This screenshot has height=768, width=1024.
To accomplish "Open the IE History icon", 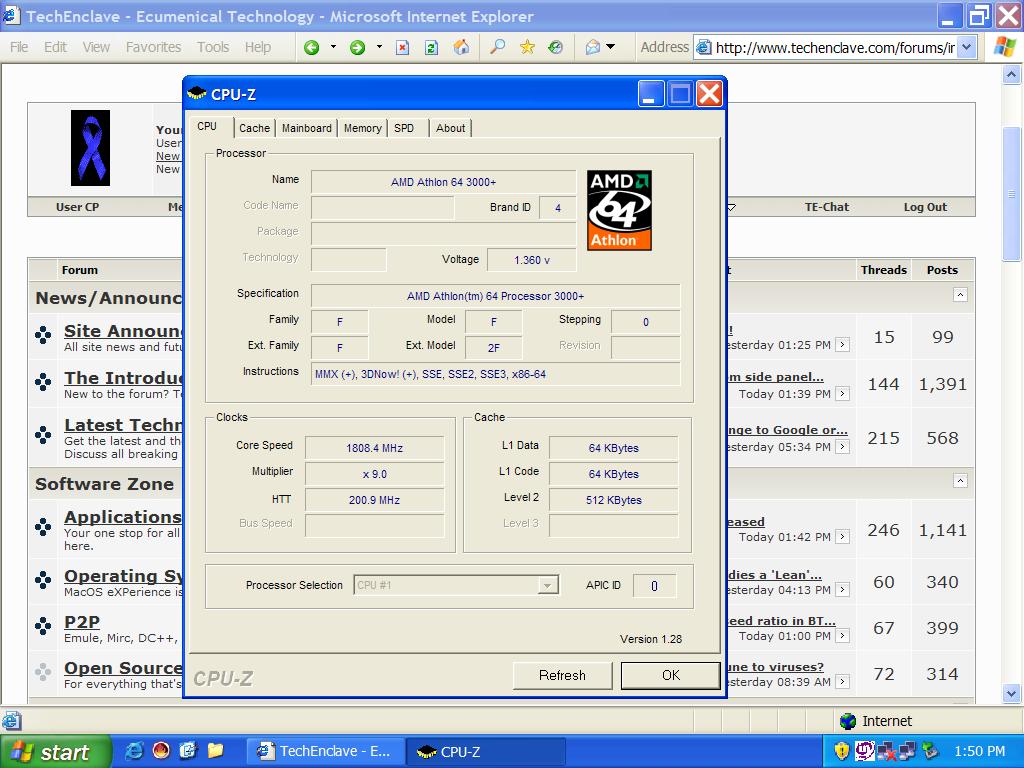I will pos(555,47).
